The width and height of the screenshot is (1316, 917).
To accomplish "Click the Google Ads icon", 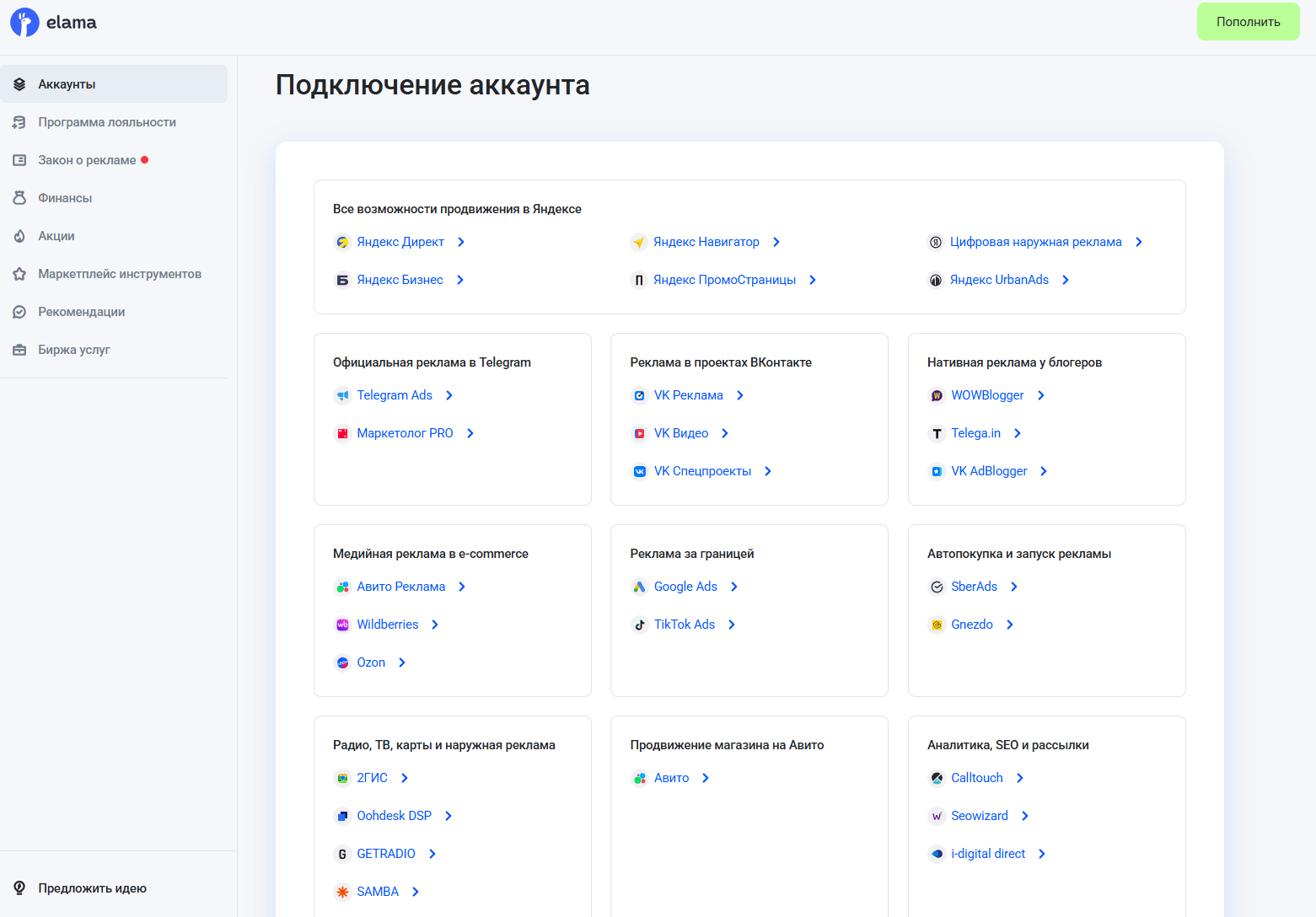I will click(639, 587).
